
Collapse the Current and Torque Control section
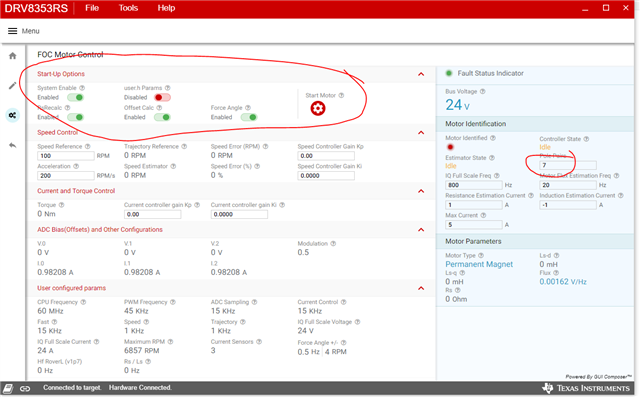[x=421, y=191]
